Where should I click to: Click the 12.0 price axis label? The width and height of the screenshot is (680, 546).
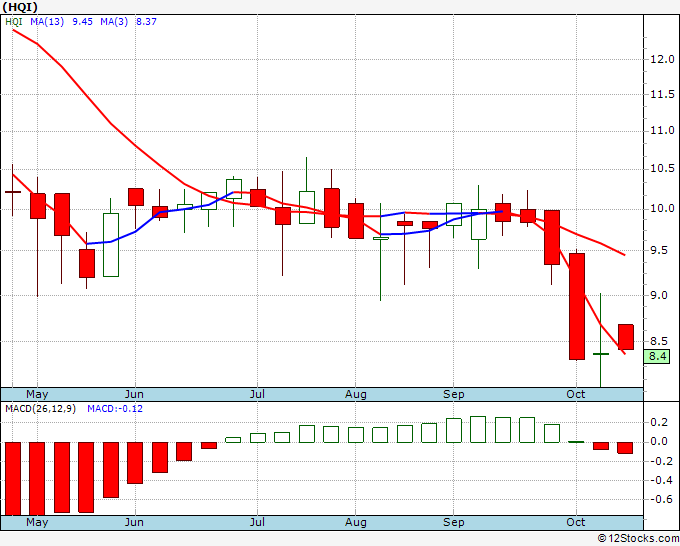(x=662, y=59)
